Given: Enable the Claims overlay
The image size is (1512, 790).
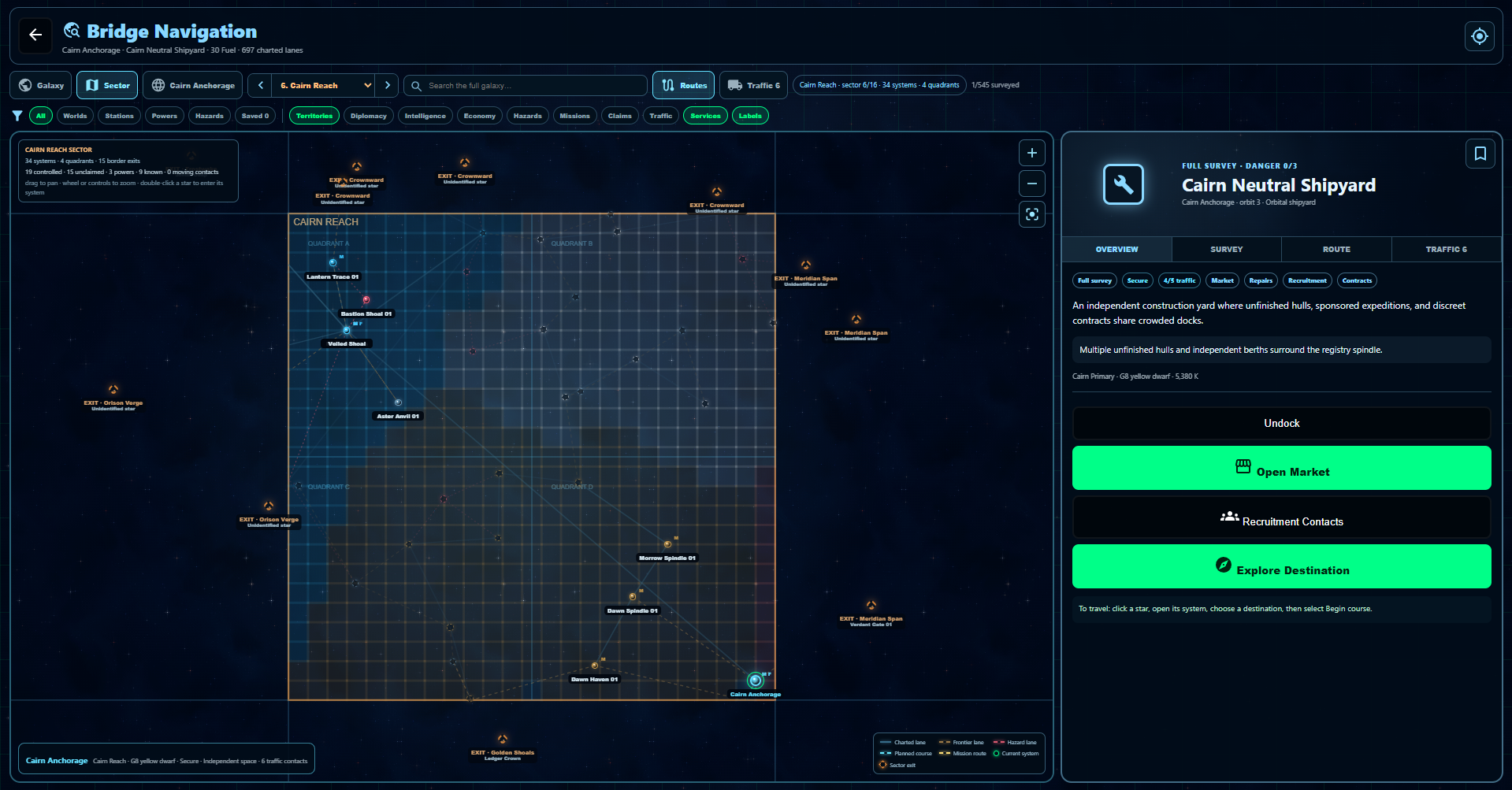Looking at the screenshot, I should tap(620, 116).
